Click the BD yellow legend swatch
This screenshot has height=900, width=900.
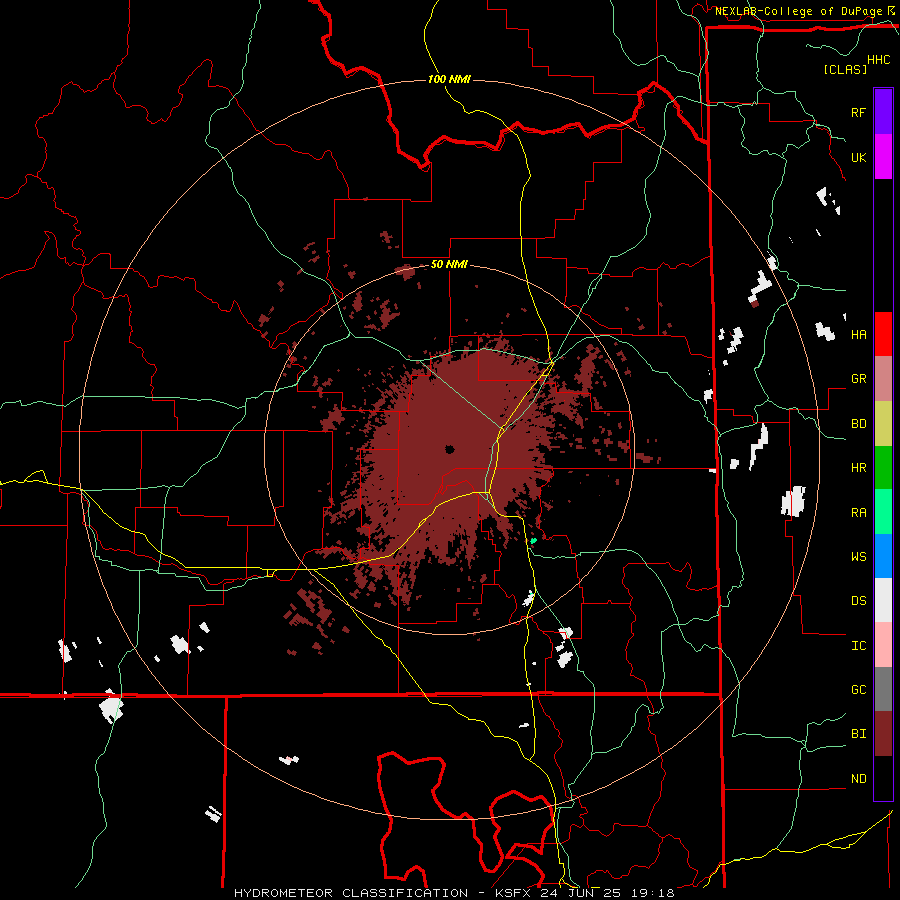[x=883, y=424]
